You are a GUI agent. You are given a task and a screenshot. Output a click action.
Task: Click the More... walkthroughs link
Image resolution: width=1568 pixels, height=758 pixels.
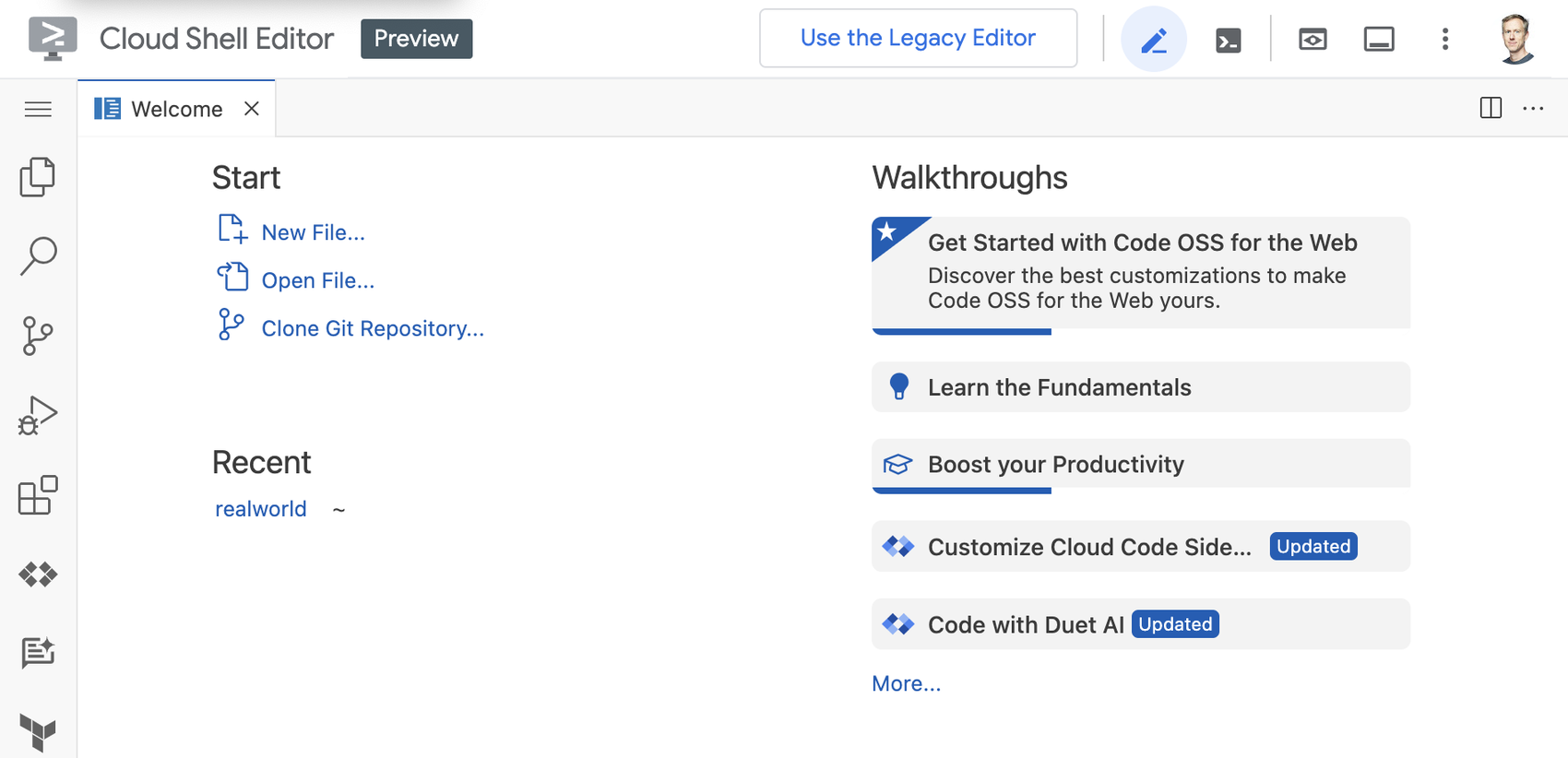pos(906,683)
